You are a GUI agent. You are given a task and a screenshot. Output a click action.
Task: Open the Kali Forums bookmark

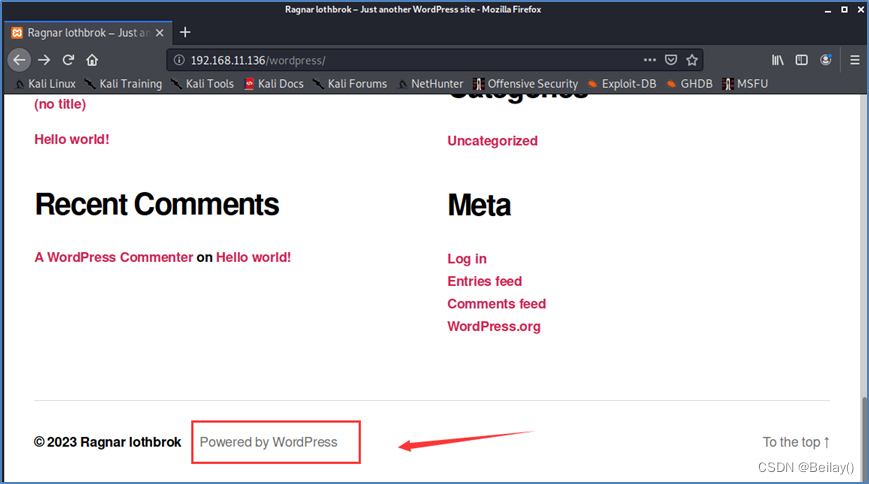pos(350,84)
